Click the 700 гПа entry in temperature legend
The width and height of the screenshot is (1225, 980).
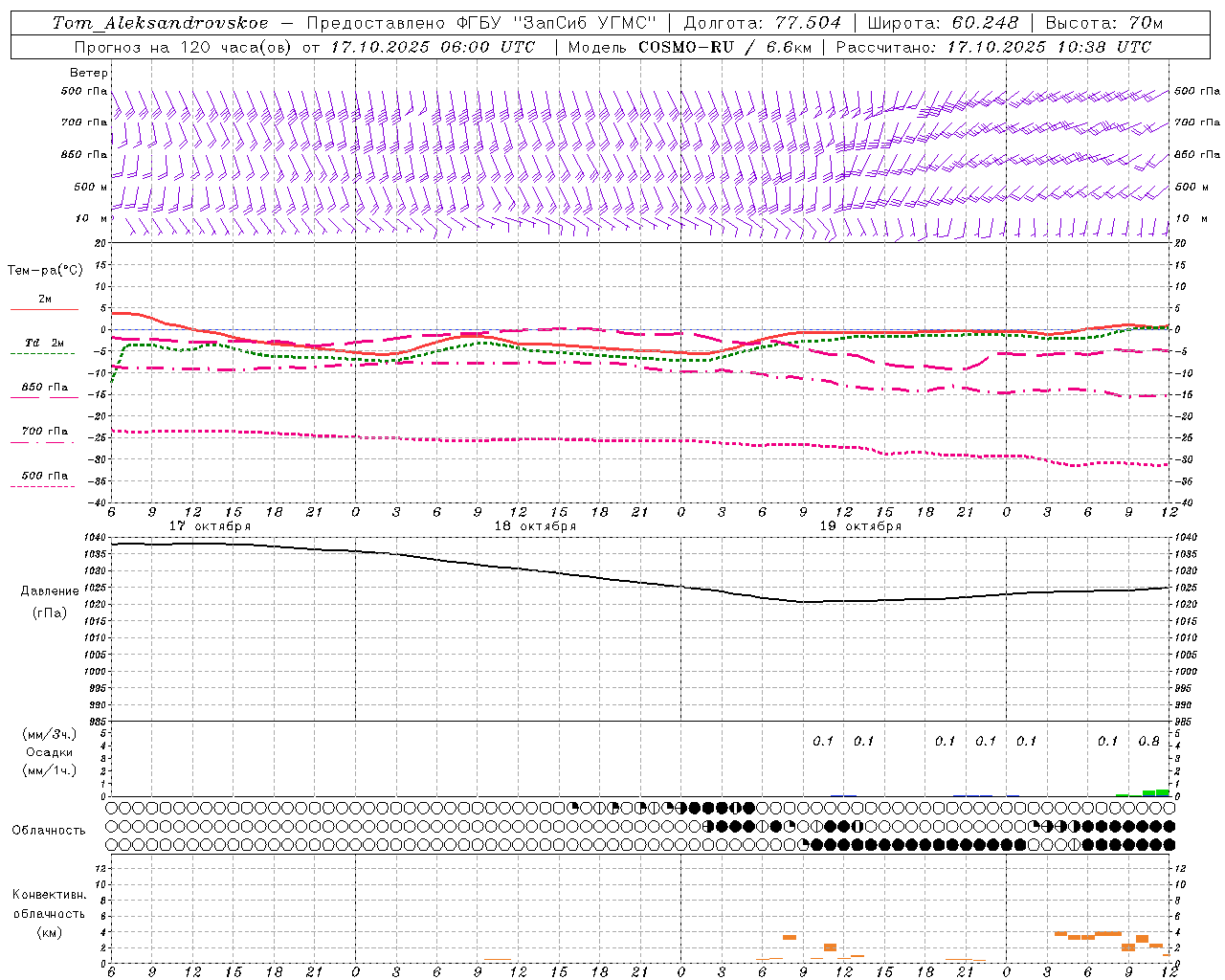click(x=44, y=432)
